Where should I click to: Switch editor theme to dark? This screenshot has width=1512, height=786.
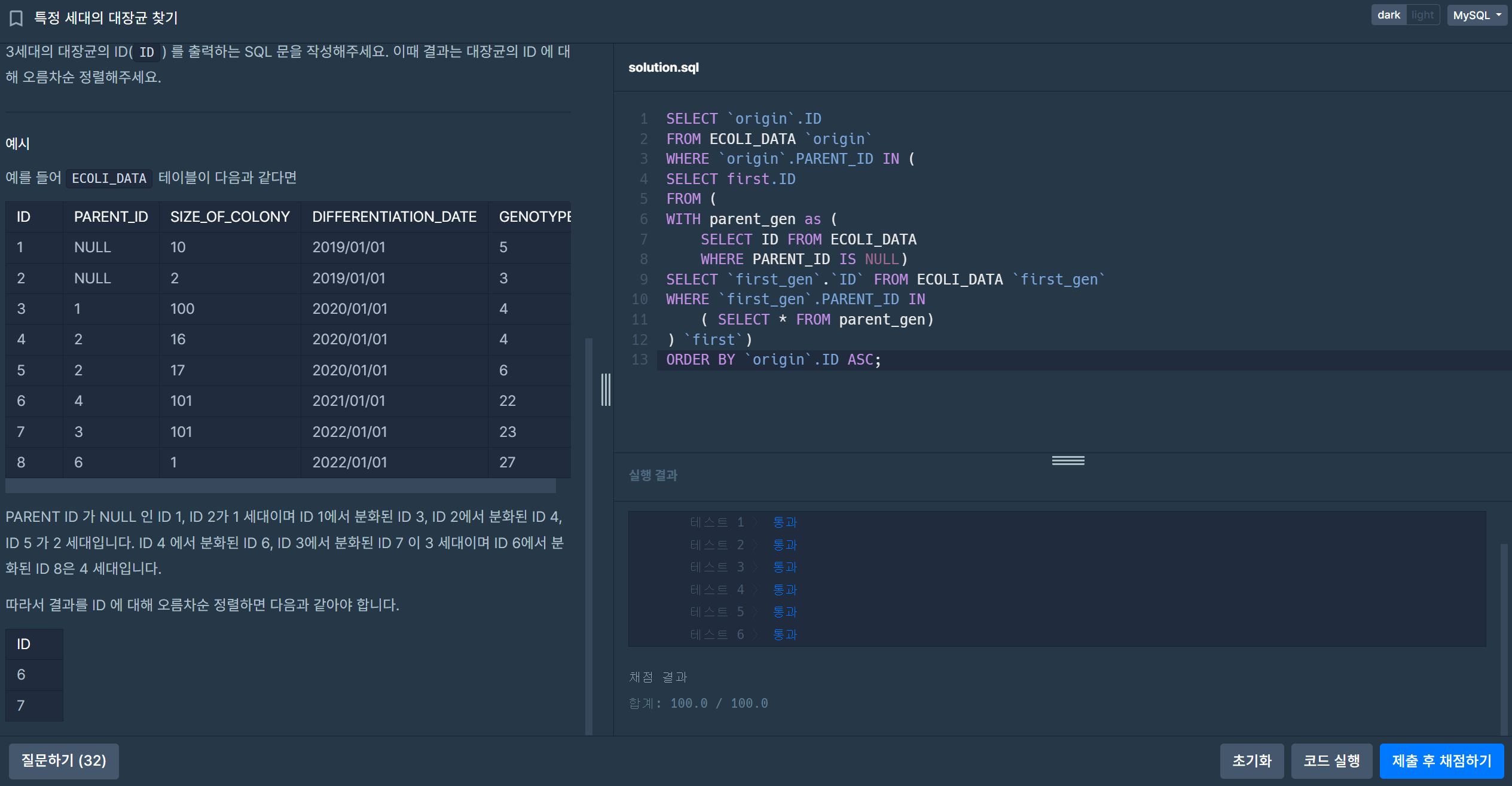(1388, 15)
